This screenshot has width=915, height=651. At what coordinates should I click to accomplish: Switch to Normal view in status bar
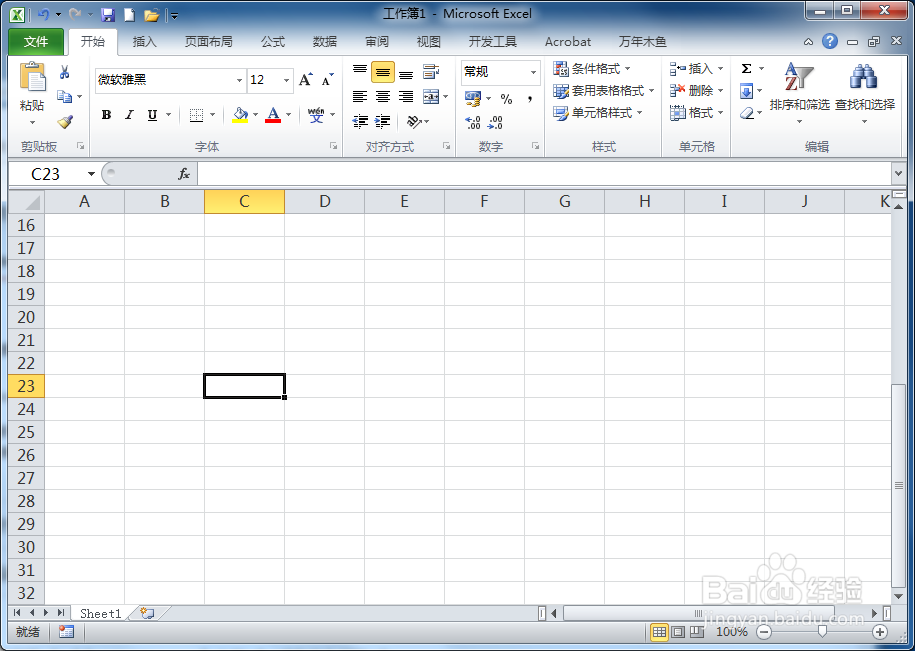point(659,632)
